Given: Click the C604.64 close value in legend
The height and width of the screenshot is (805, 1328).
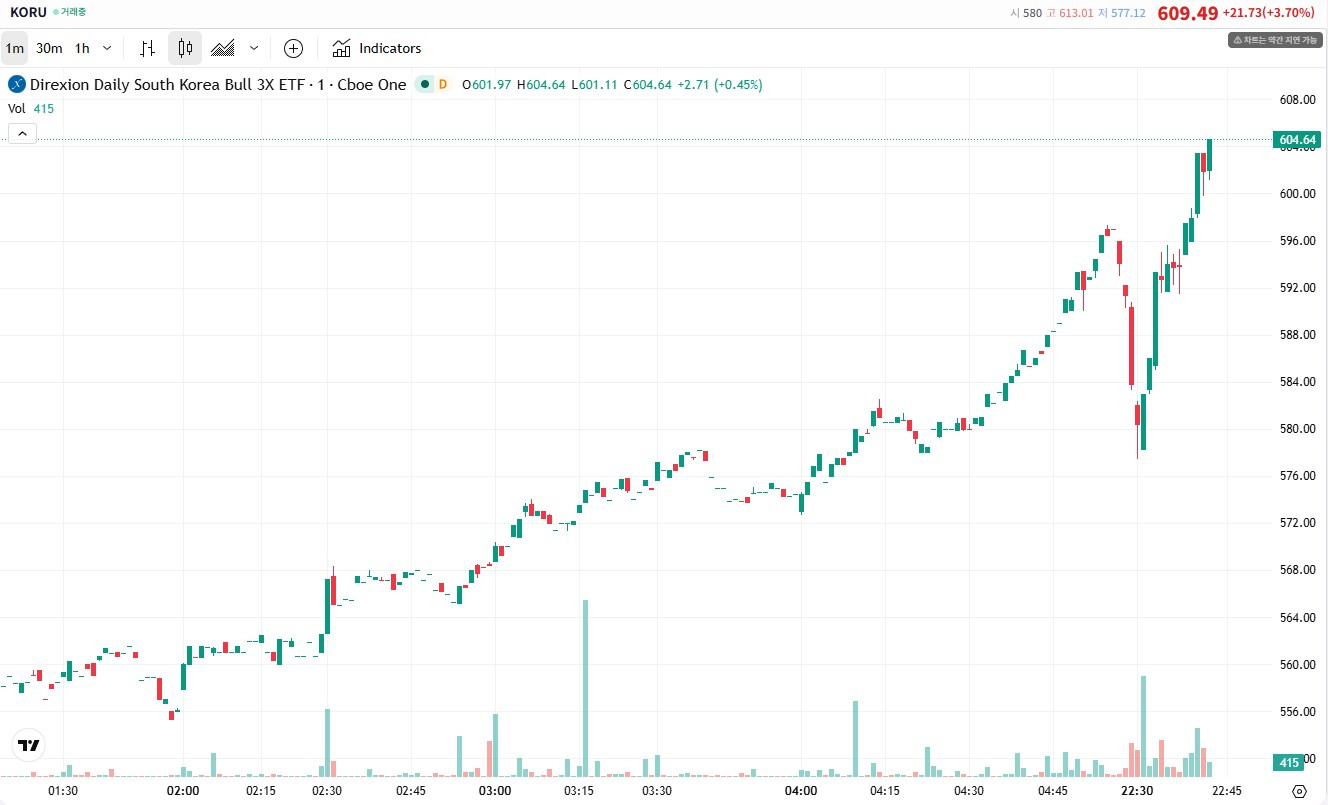Looking at the screenshot, I should [648, 85].
